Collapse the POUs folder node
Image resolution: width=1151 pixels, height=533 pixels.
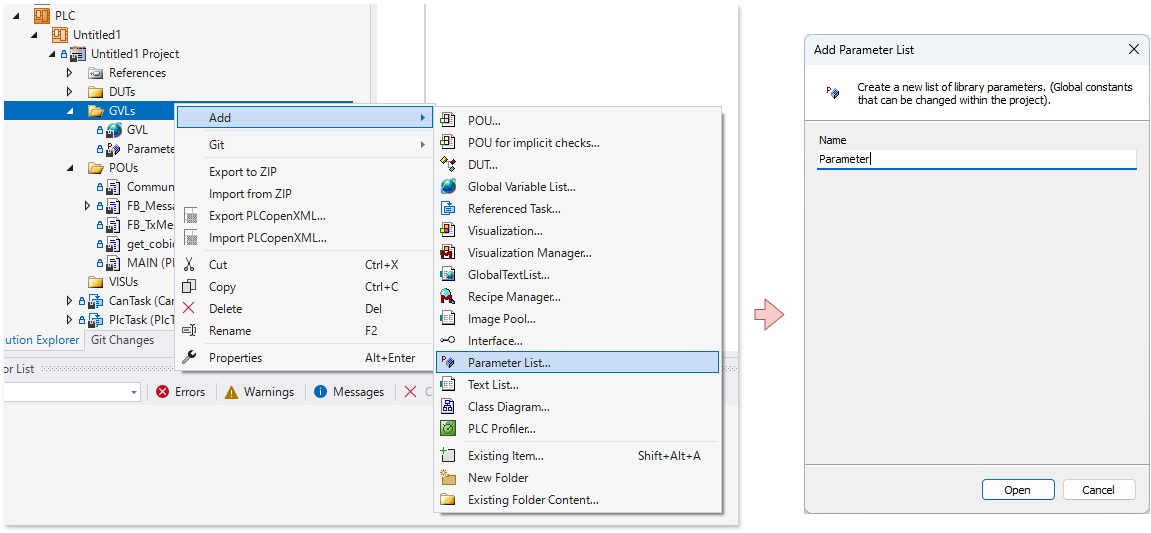coord(70,168)
